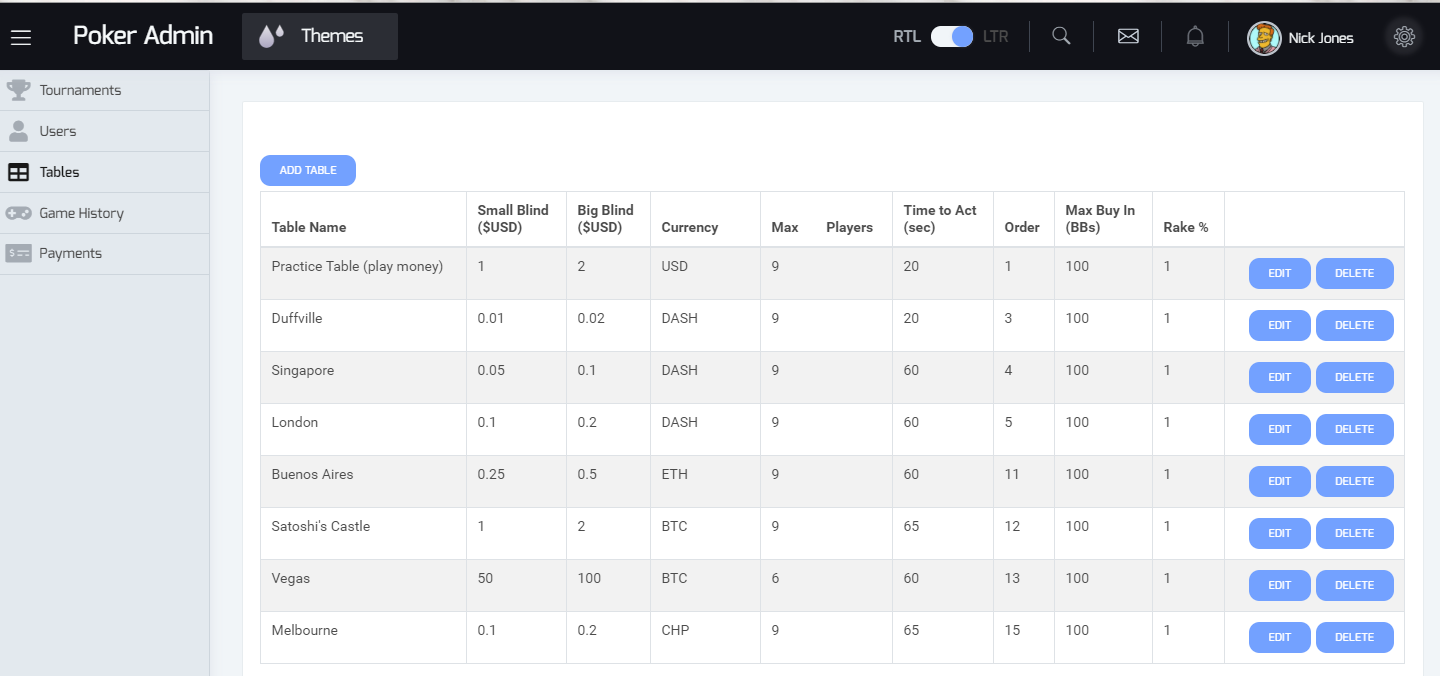Select Tables in the sidebar
1440x676 pixels.
coord(59,172)
